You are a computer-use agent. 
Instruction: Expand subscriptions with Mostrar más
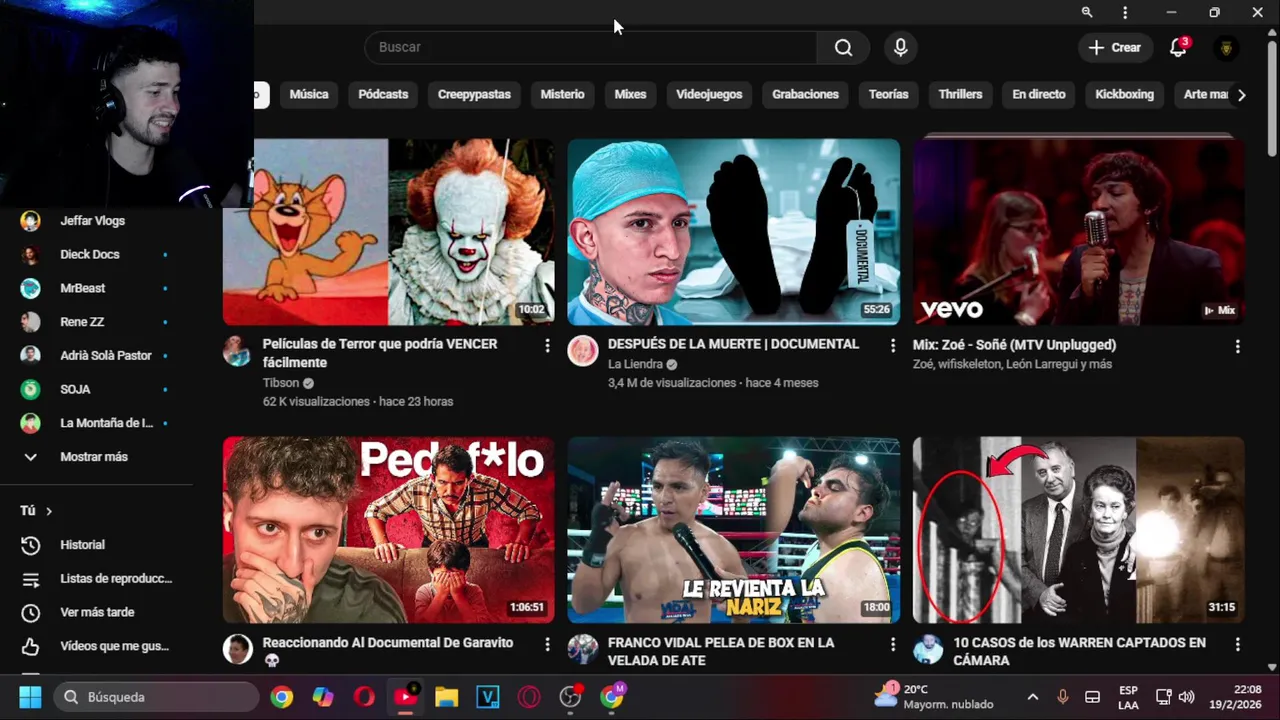click(x=97, y=457)
